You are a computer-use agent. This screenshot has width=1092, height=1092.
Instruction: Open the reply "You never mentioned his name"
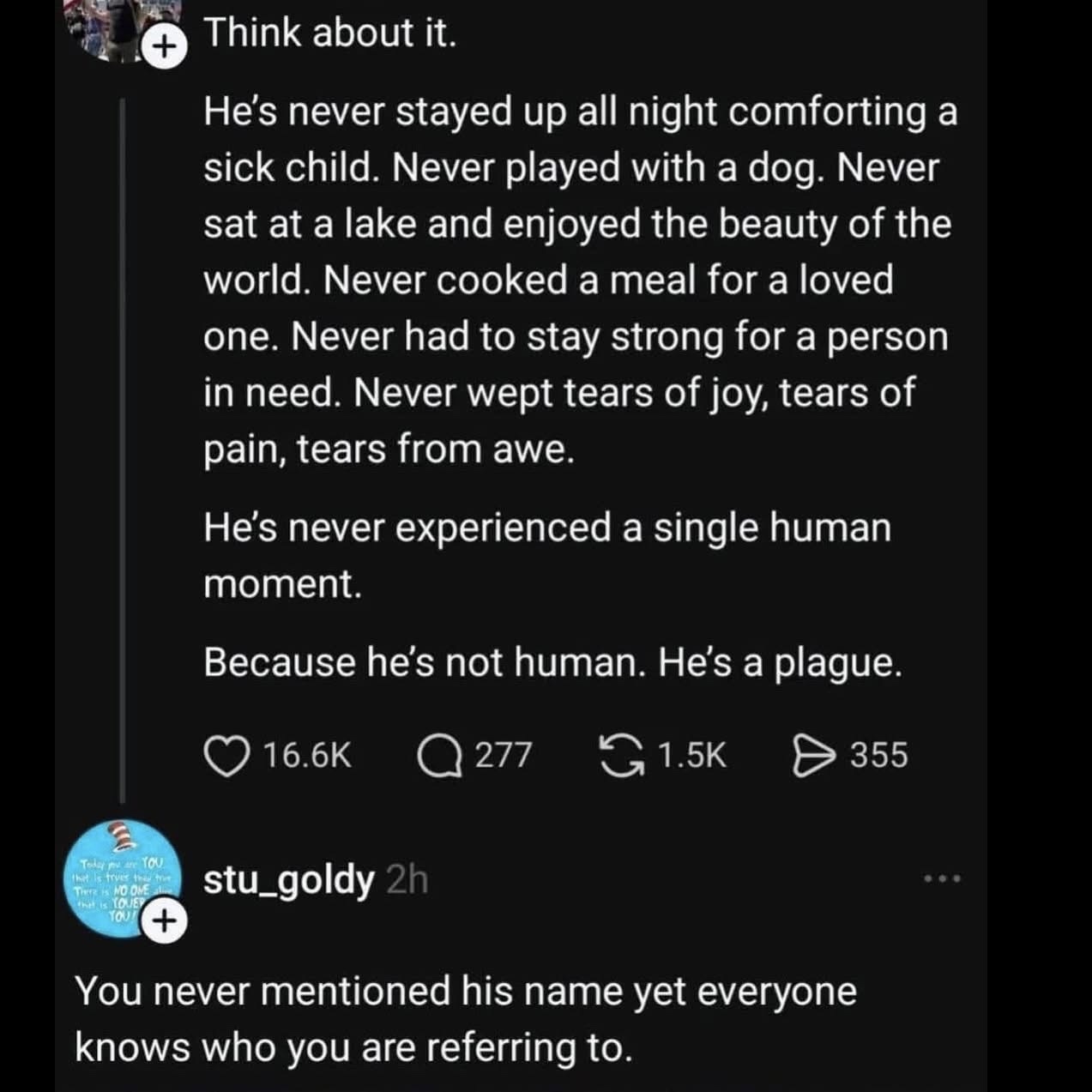coord(465,1018)
